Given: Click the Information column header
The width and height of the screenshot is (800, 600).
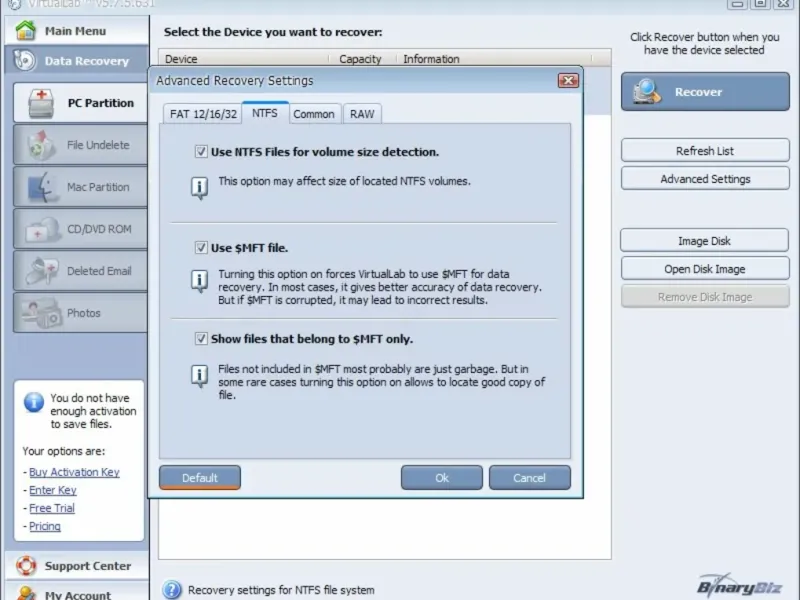Looking at the screenshot, I should (x=494, y=59).
